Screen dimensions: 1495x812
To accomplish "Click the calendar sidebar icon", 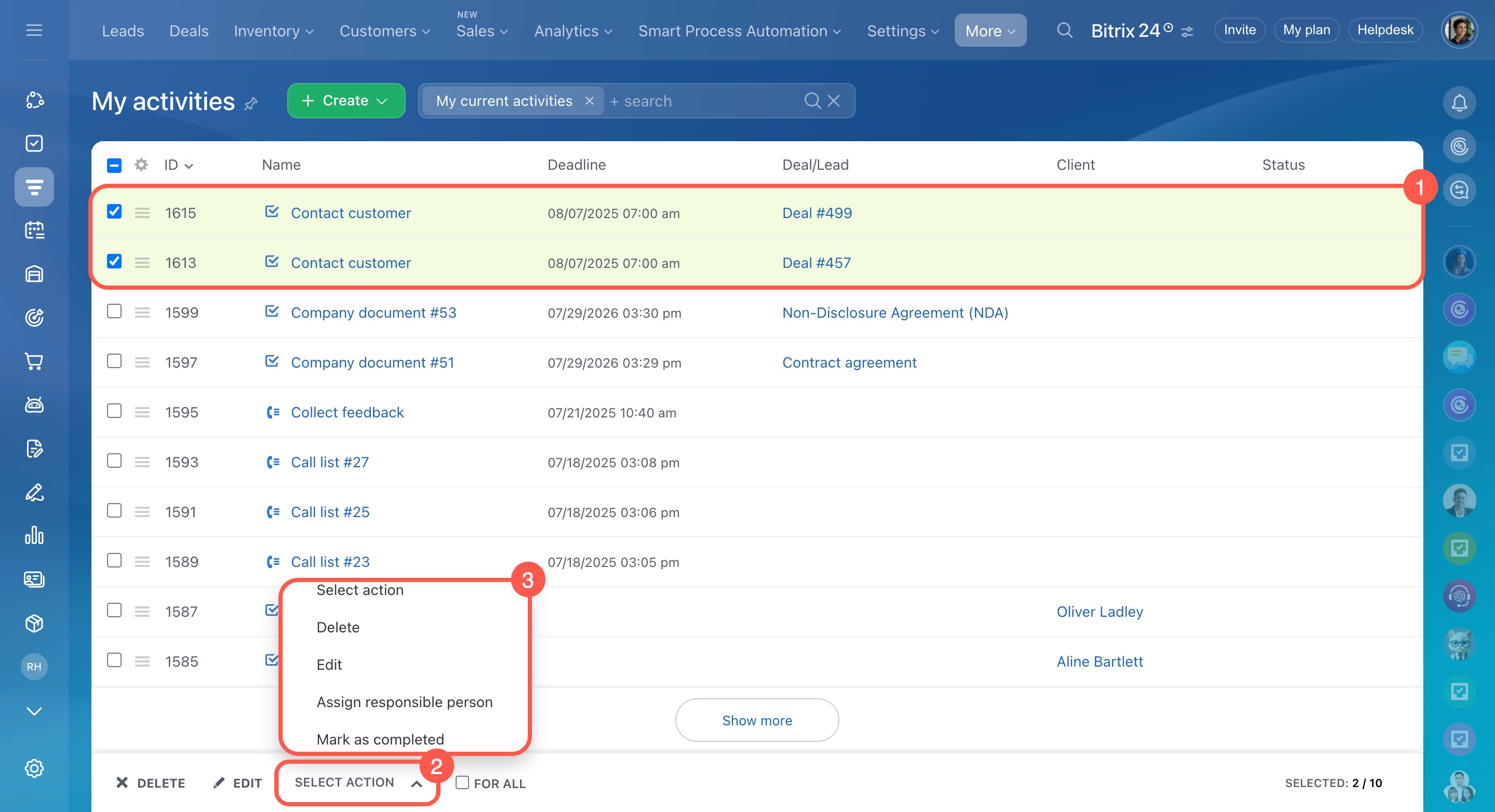I will point(34,231).
